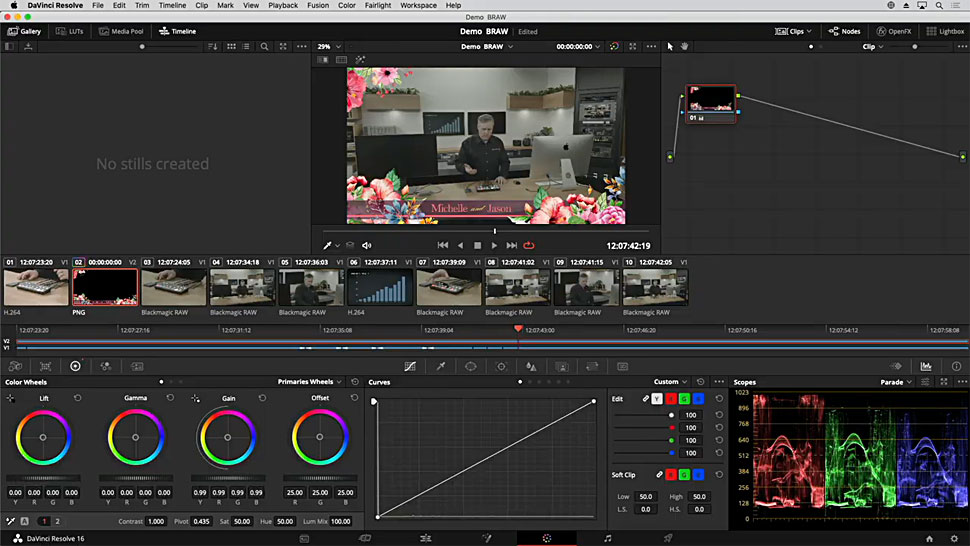Open the Workspace menu

point(418,5)
